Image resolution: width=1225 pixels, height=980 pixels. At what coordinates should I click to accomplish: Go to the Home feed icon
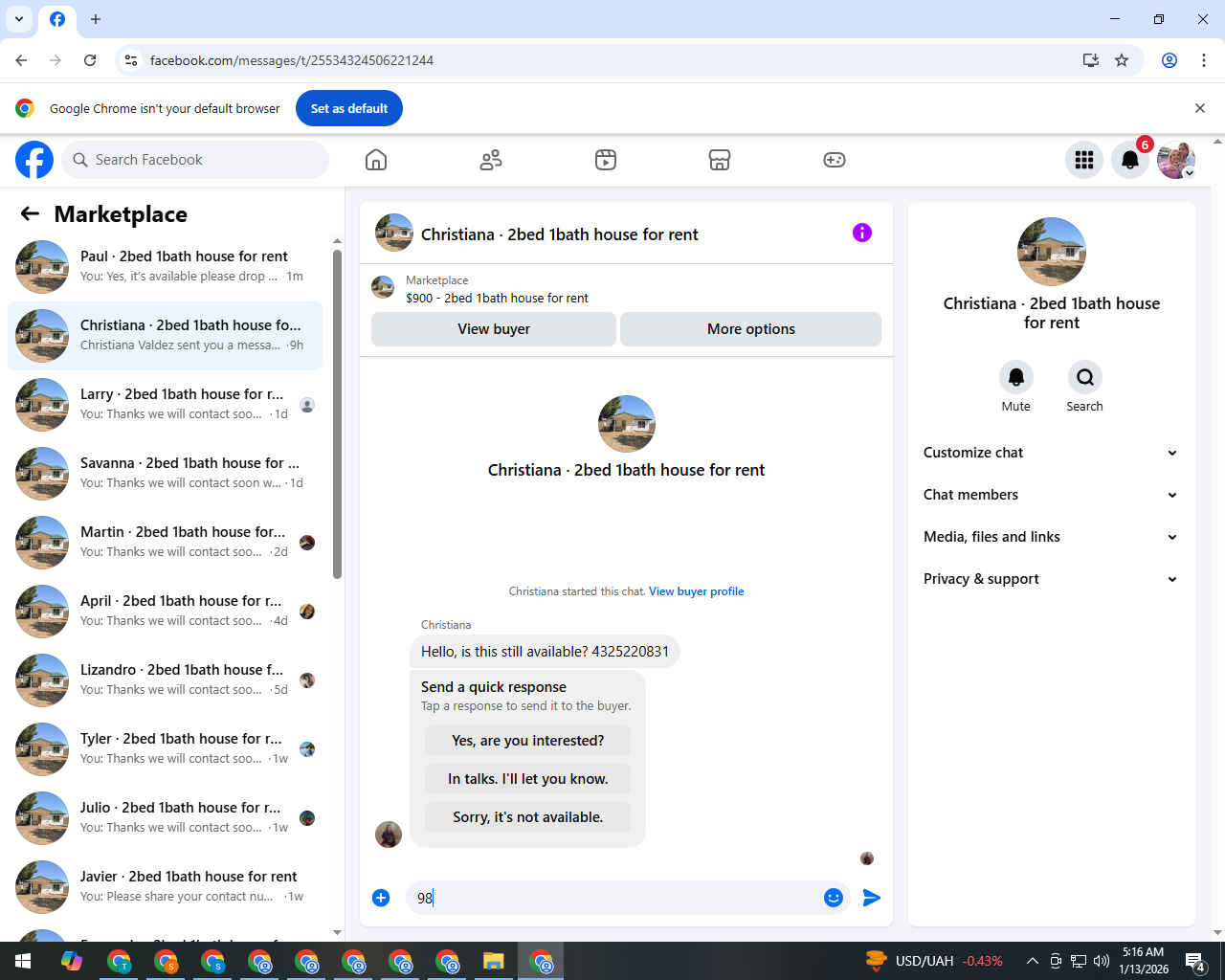376,160
